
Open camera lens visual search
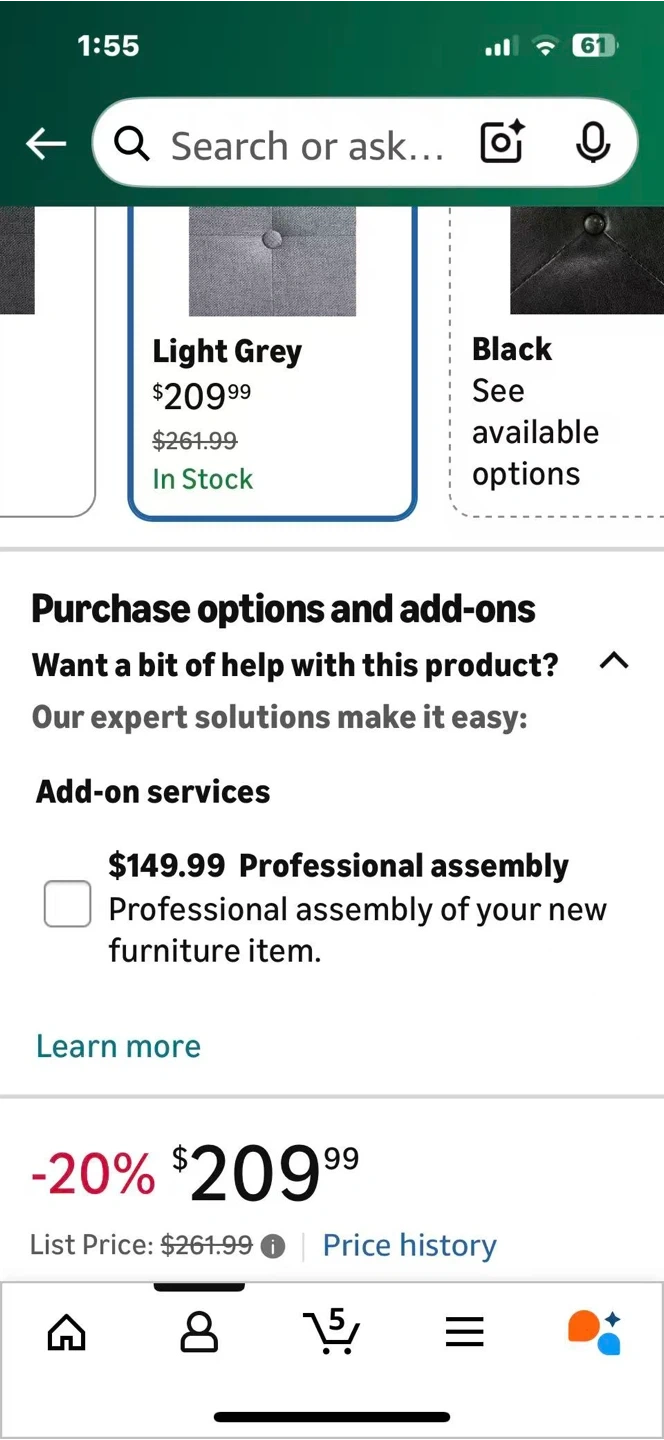(502, 143)
